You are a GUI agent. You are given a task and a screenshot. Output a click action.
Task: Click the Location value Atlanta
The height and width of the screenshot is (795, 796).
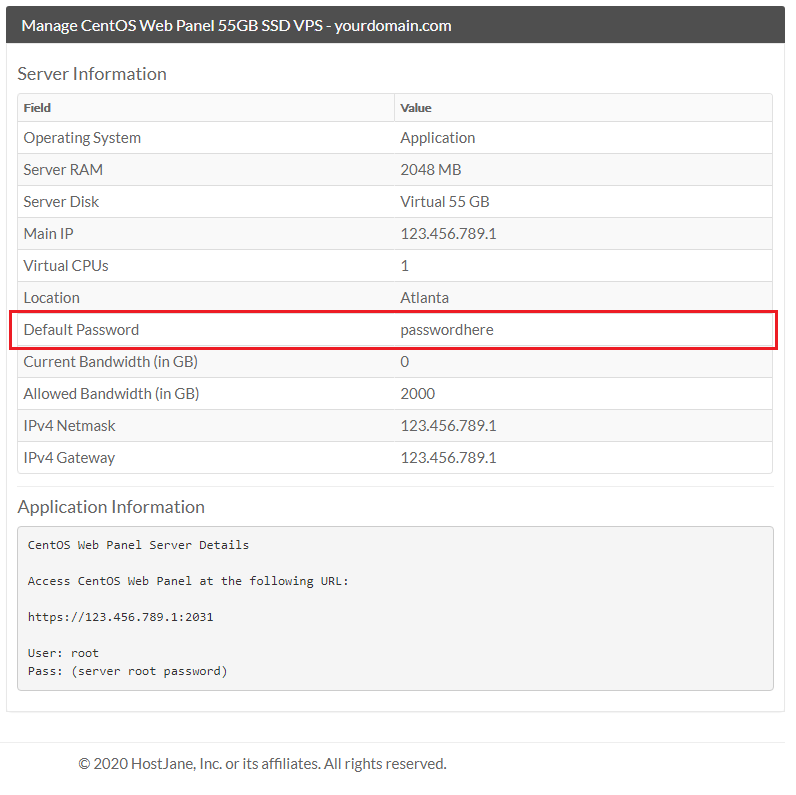pyautogui.click(x=424, y=297)
